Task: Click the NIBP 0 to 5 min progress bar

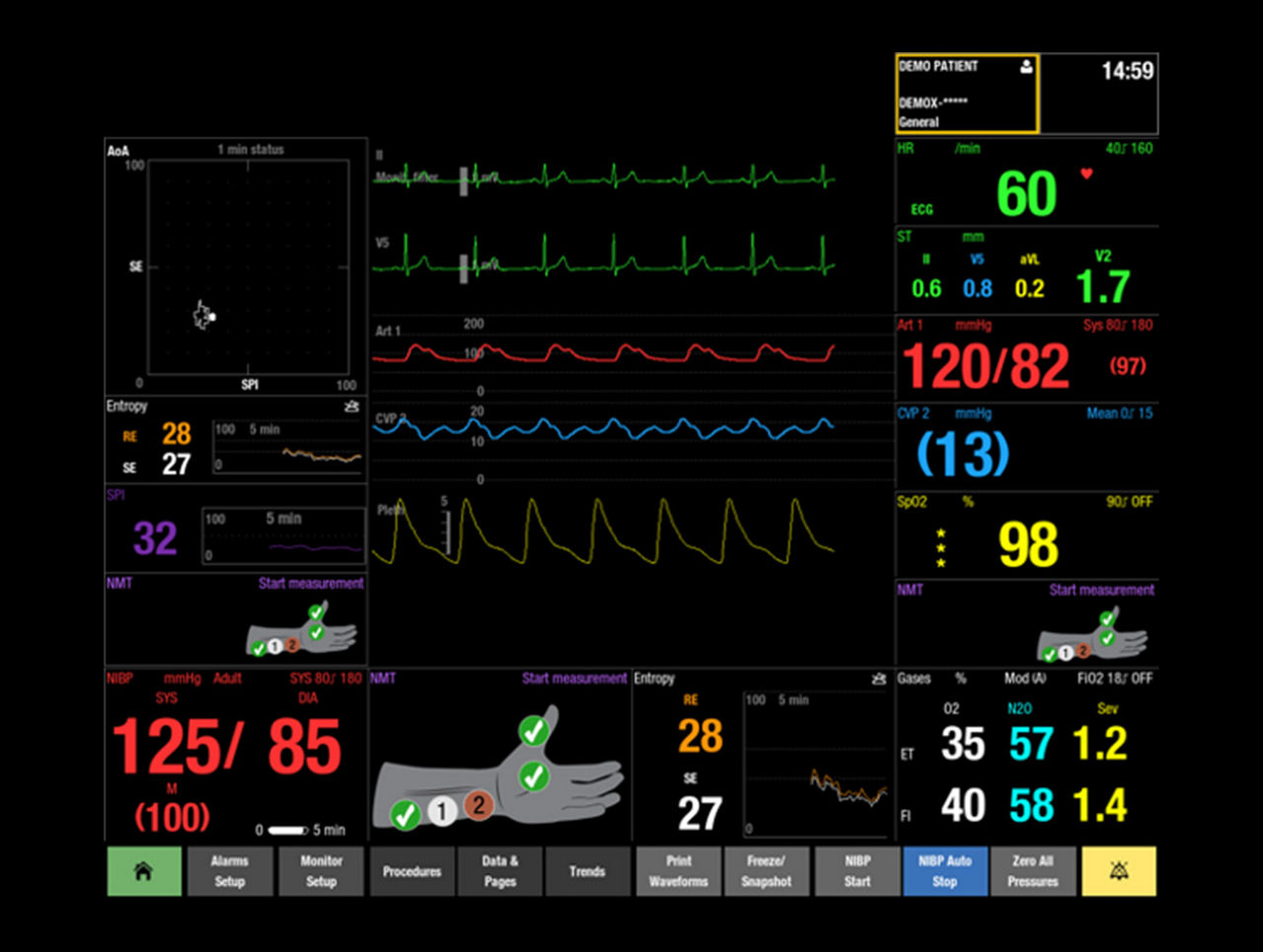Action: [288, 831]
